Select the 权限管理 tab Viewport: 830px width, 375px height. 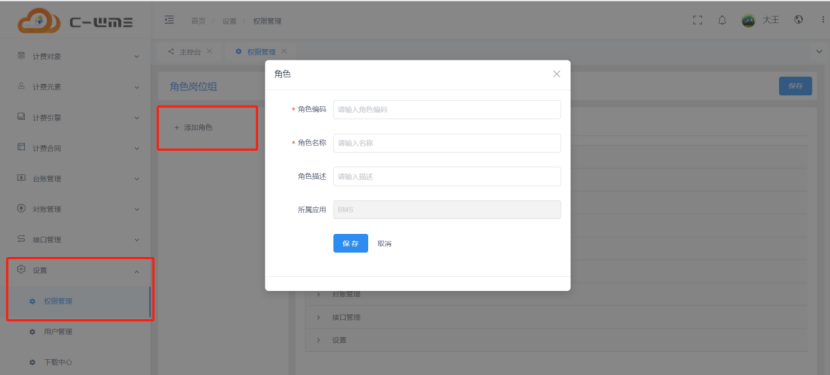pyautogui.click(x=262, y=52)
